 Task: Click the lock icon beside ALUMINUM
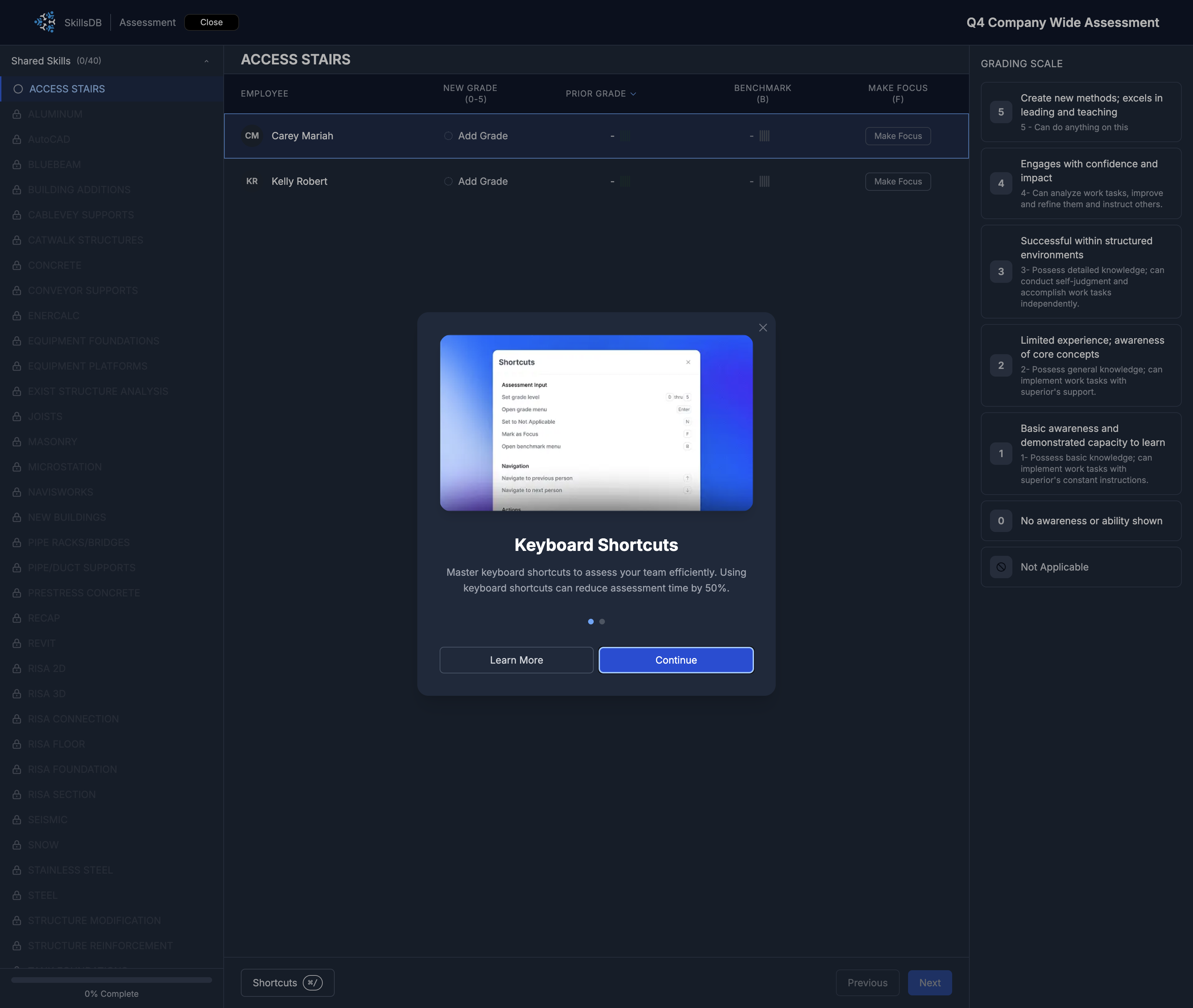point(17,114)
